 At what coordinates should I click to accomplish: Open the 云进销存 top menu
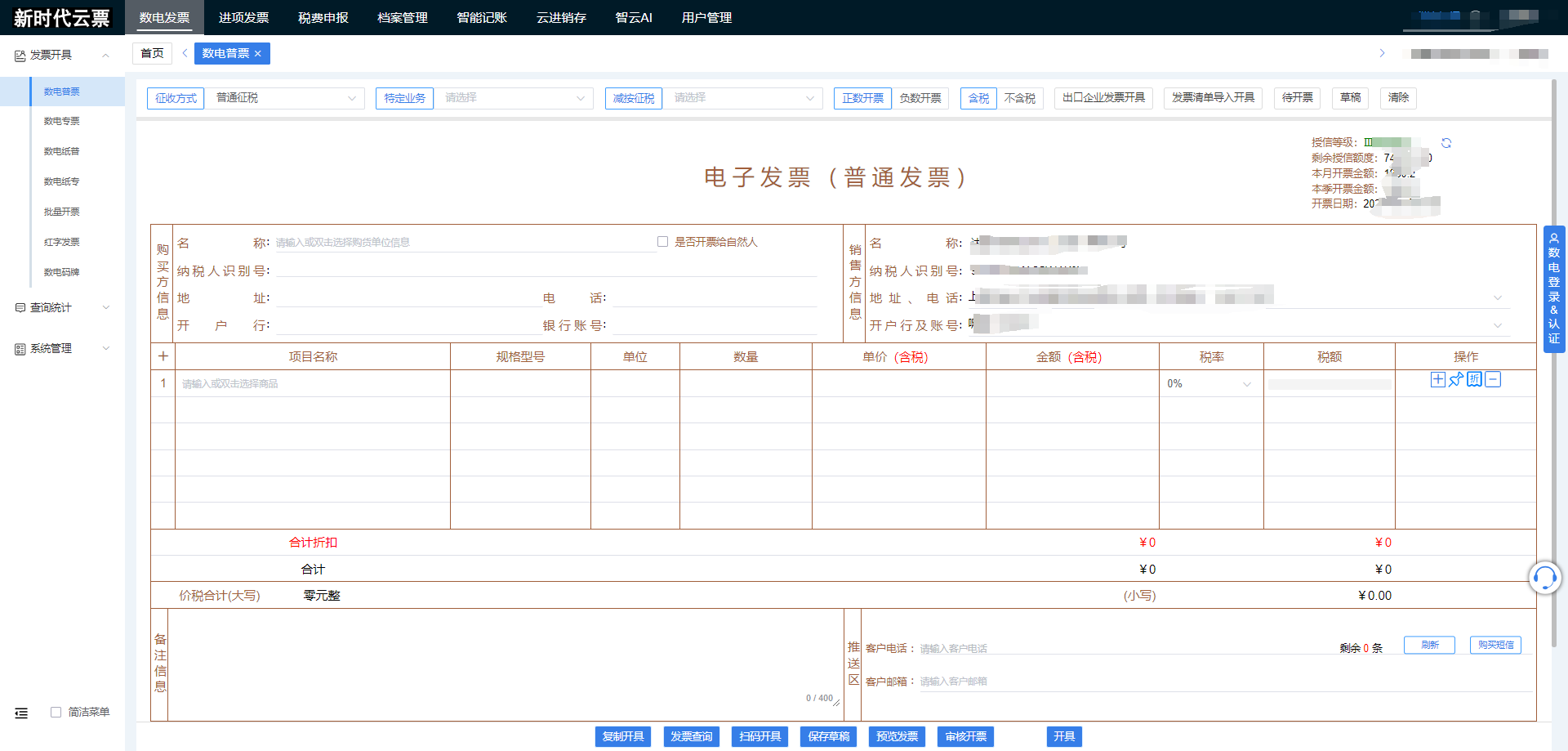click(561, 18)
